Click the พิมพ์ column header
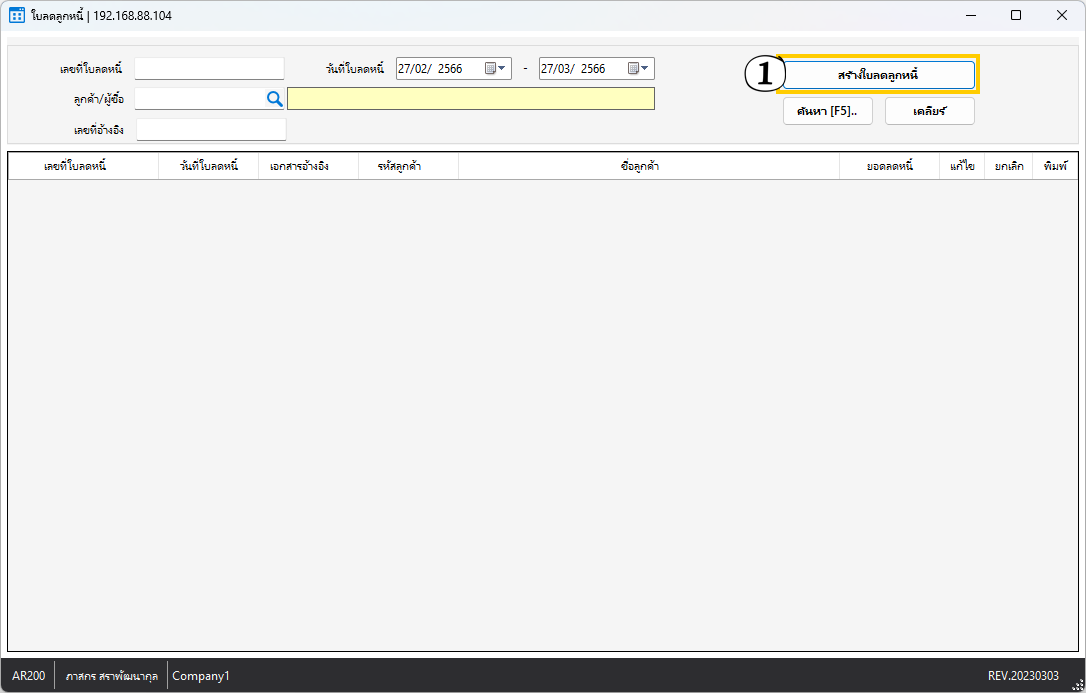Screen dimensions: 1086x693 coord(1055,166)
